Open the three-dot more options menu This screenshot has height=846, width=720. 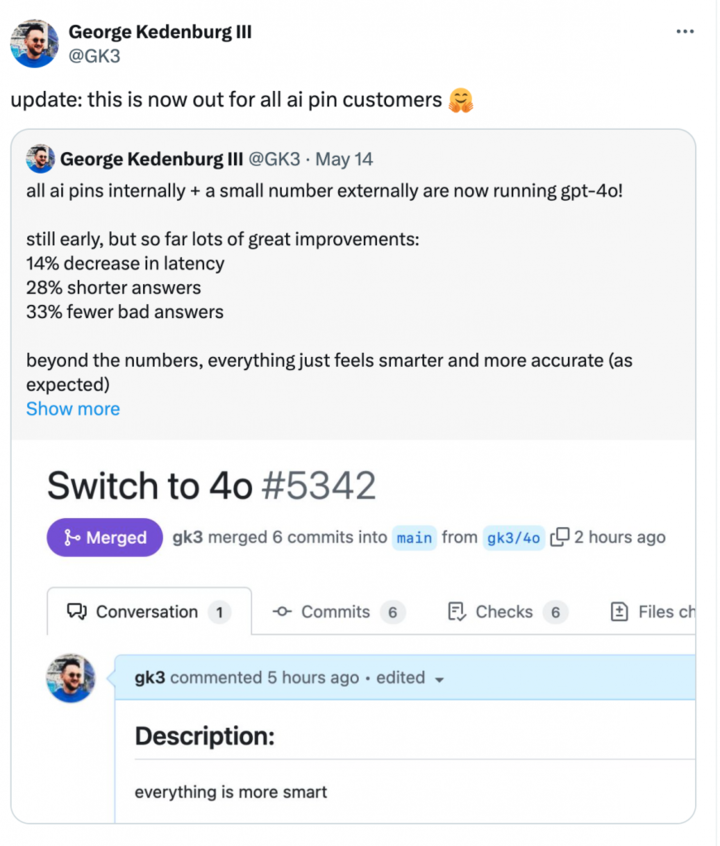(685, 31)
